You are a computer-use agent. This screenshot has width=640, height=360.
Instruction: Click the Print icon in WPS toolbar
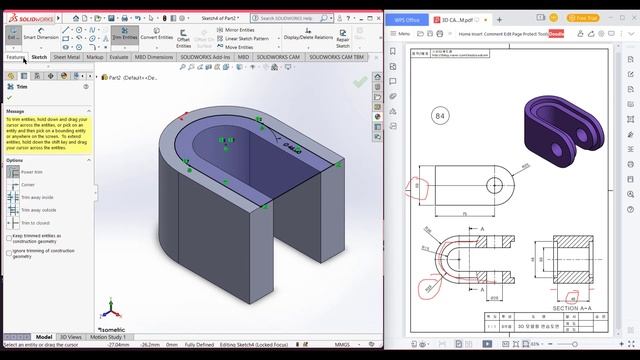tap(440, 34)
